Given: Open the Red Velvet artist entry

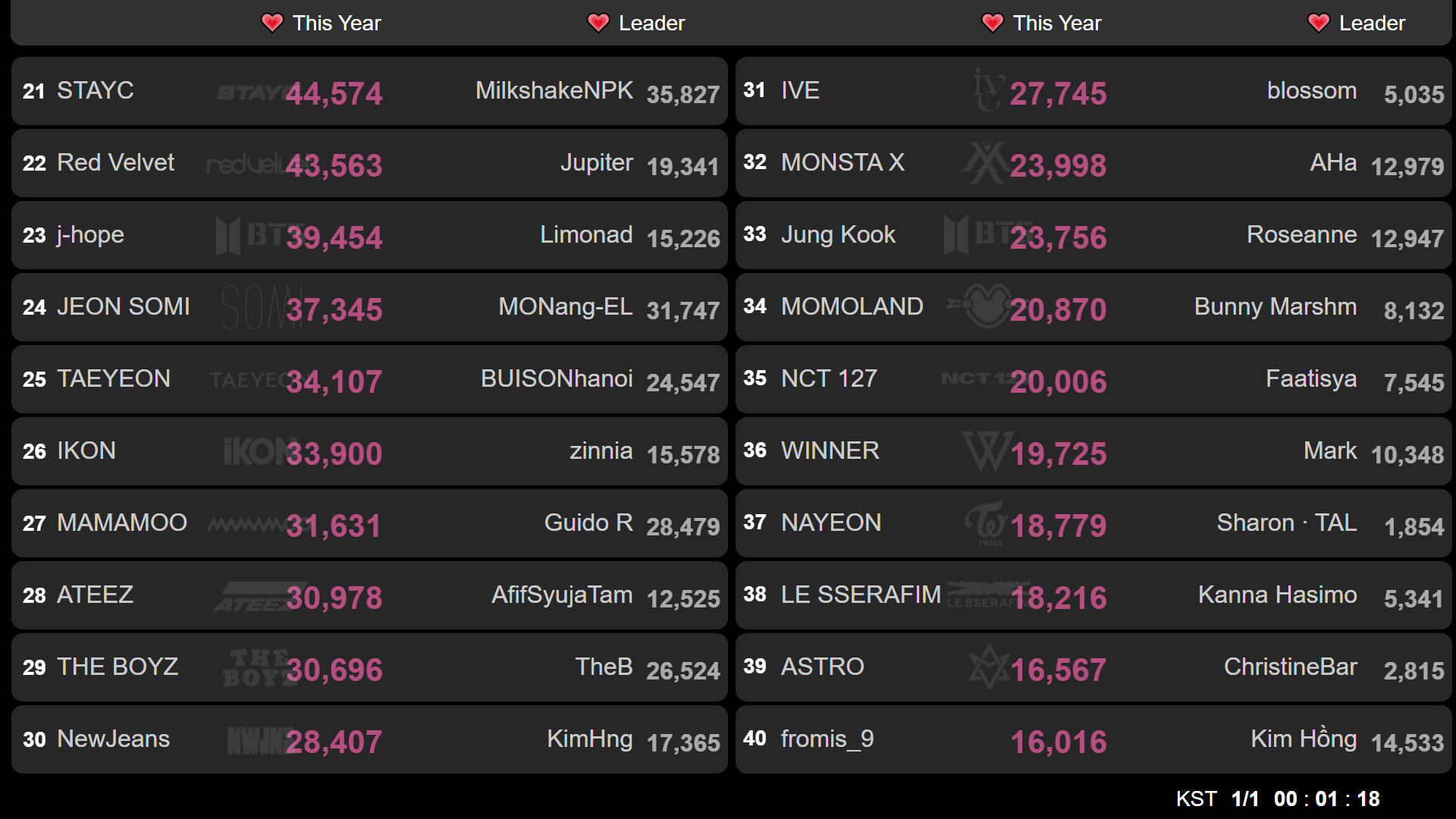Looking at the screenshot, I should coord(115,162).
